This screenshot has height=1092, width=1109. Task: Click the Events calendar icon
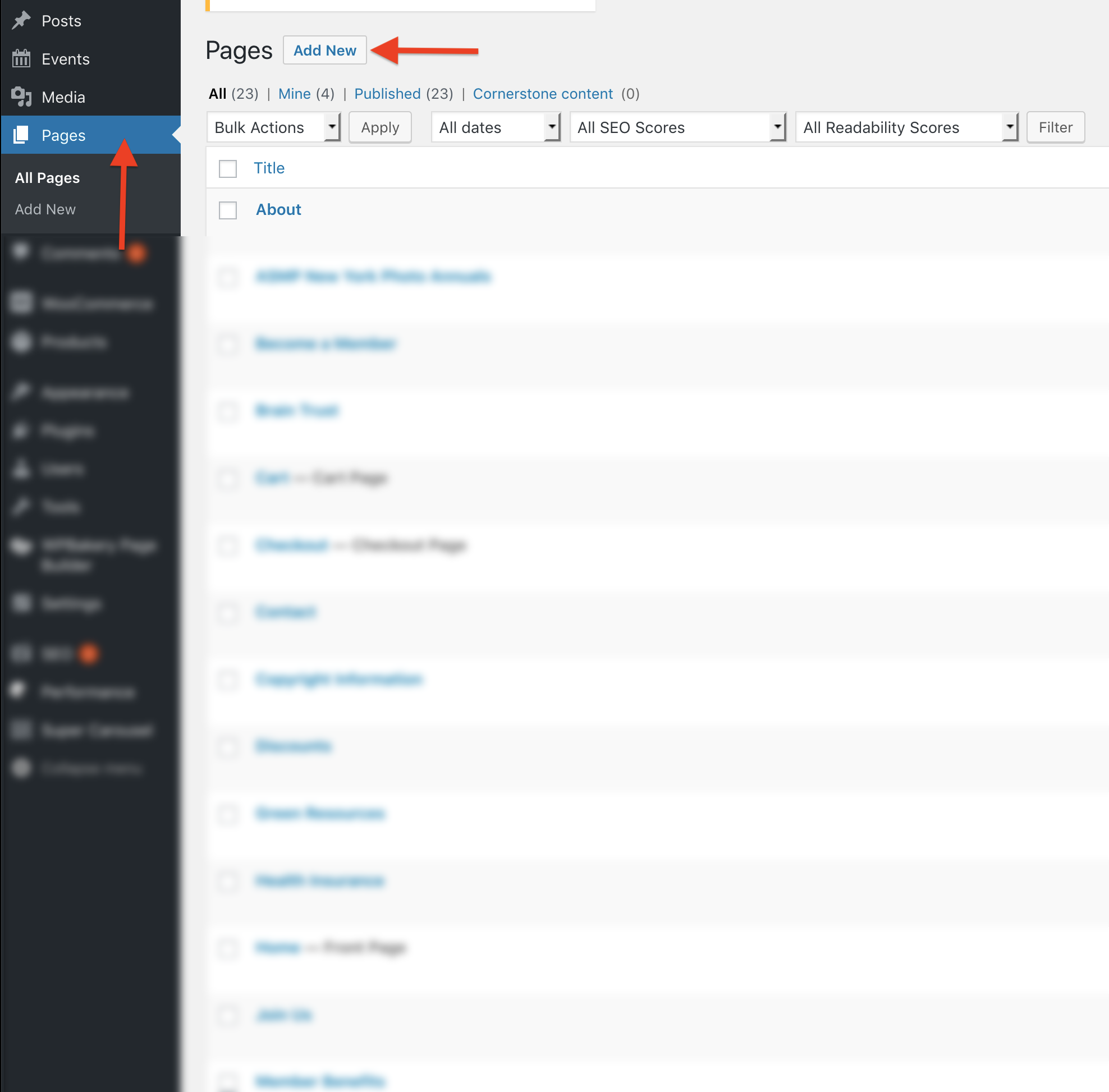pos(21,58)
